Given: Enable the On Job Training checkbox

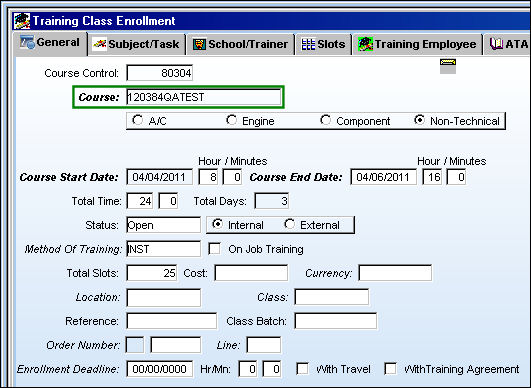Looking at the screenshot, I should click(215, 249).
